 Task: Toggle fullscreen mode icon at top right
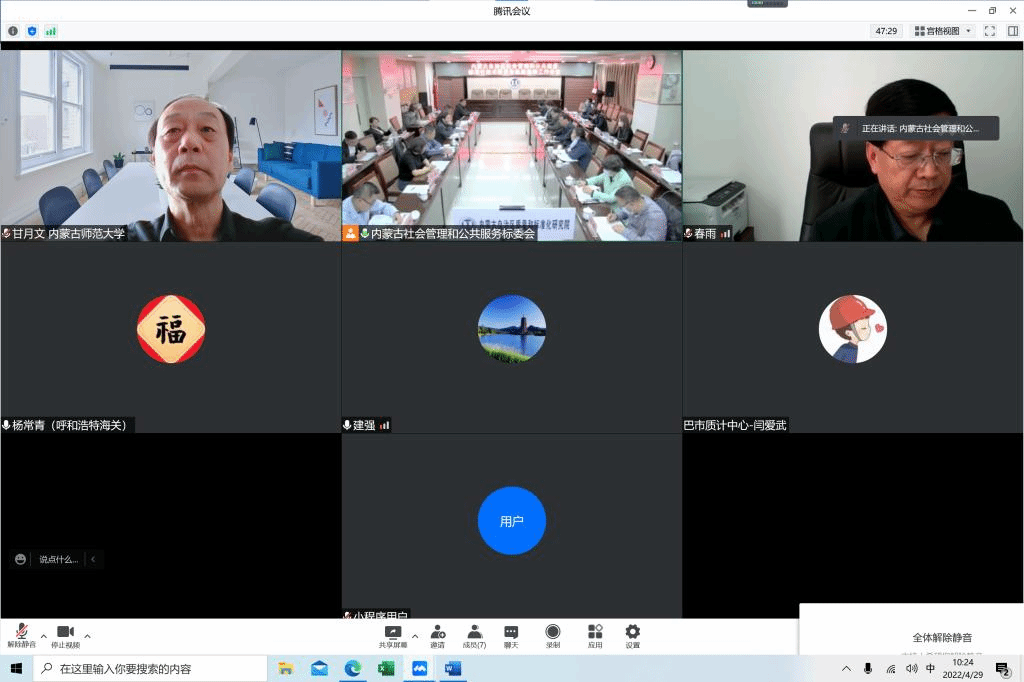point(989,31)
